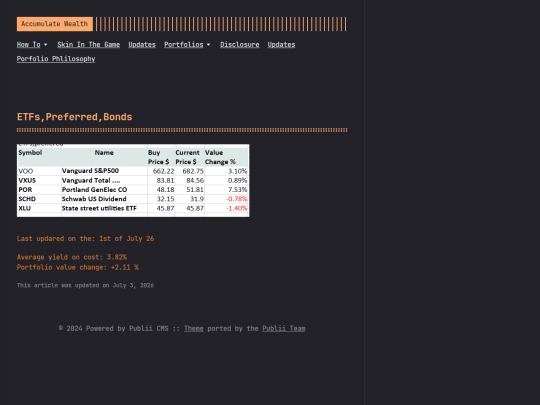This screenshot has height=405, width=540.
Task: Click State street utilities ETF cell
Action: (x=99, y=208)
